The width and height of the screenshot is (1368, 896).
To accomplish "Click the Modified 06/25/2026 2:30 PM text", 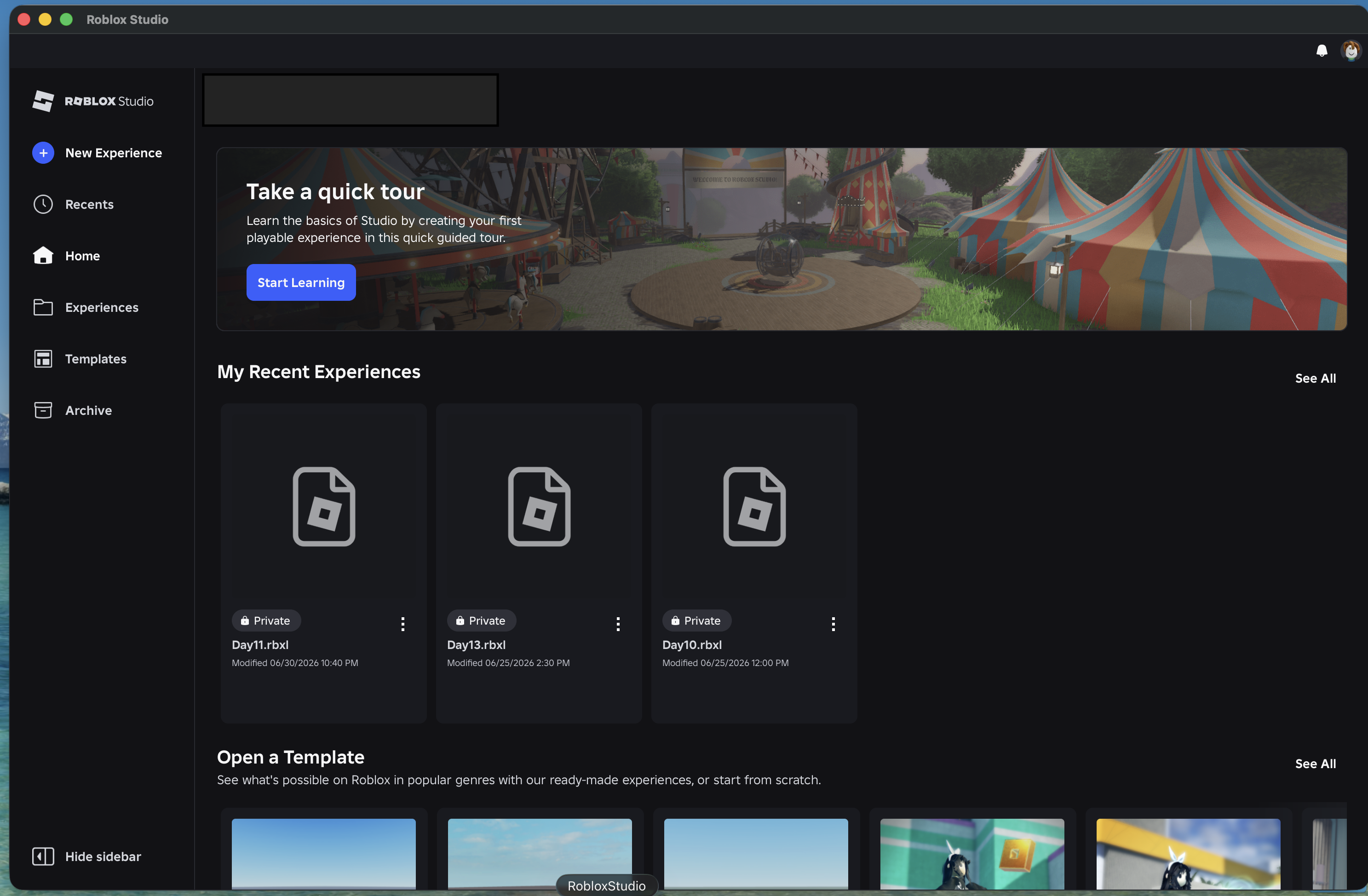I will pyautogui.click(x=509, y=663).
